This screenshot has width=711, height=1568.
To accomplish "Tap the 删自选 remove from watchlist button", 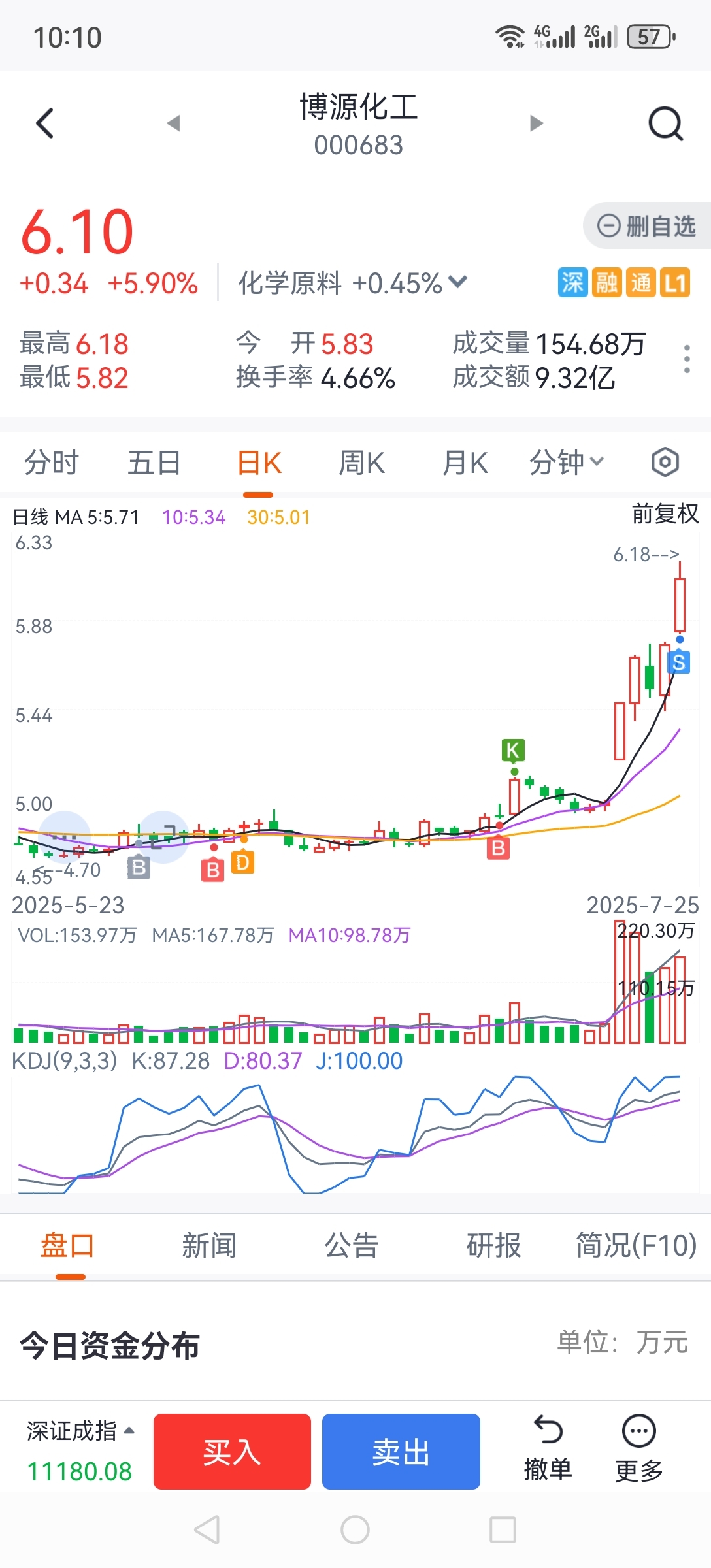I will (646, 226).
